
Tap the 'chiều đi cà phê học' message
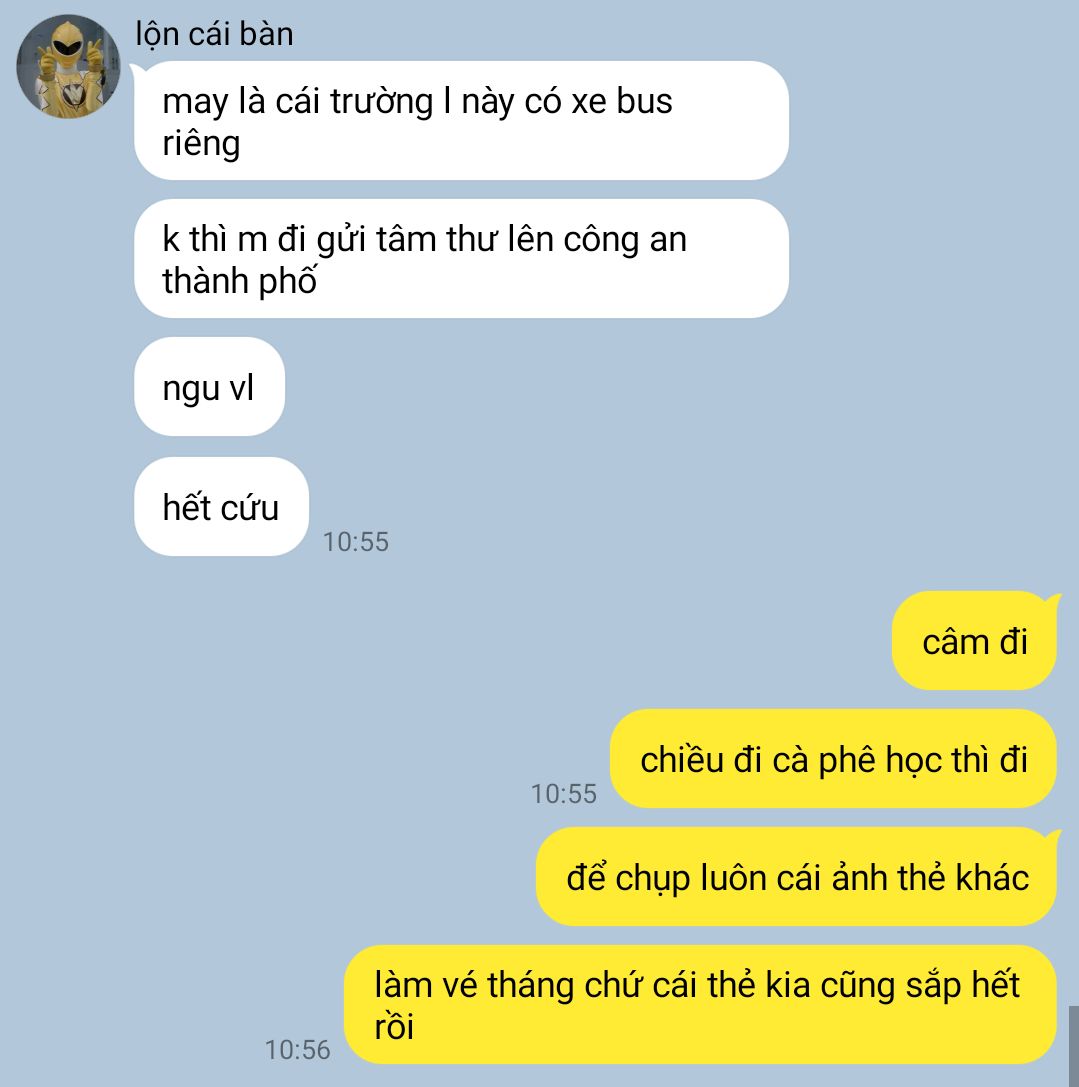(834, 758)
